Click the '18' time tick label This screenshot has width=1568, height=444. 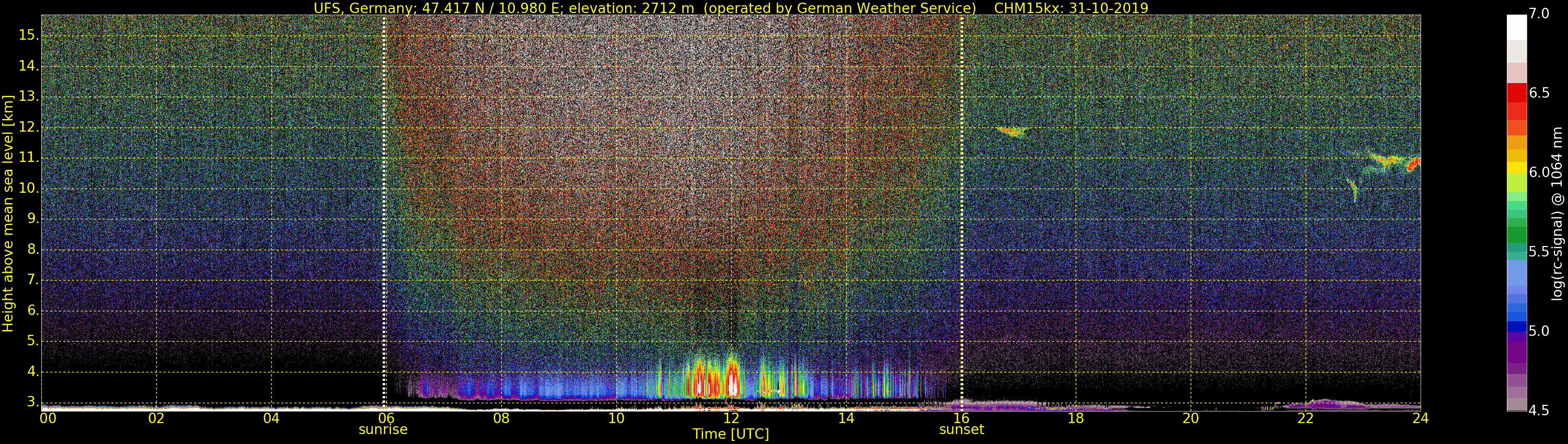click(x=1076, y=418)
